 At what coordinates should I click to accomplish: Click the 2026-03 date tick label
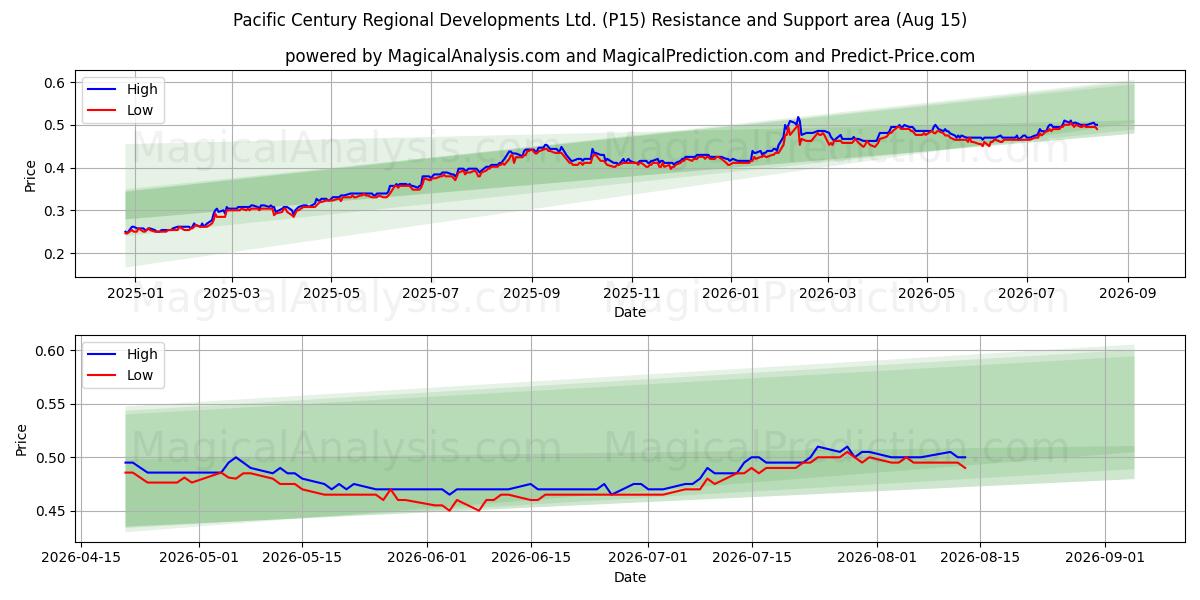827,294
